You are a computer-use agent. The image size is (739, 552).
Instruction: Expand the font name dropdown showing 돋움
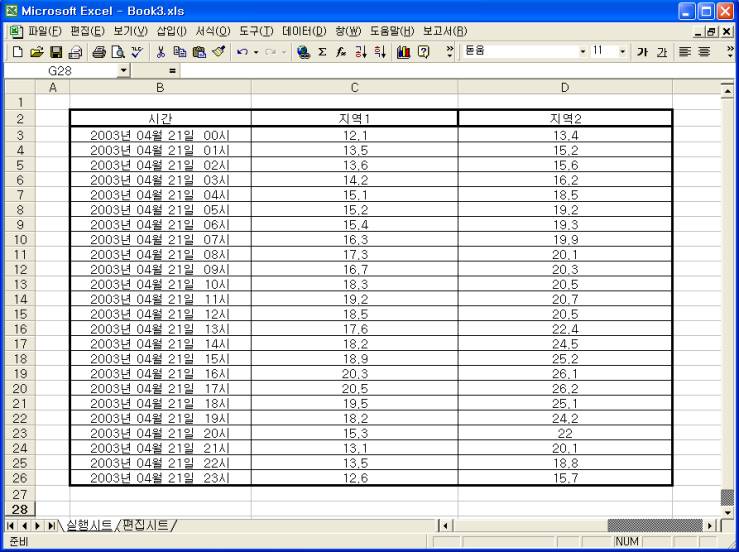pyautogui.click(x=584, y=50)
